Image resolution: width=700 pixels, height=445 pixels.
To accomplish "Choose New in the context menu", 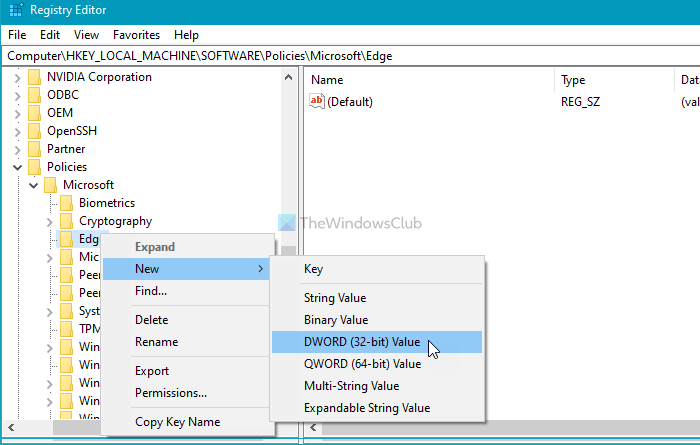I will pyautogui.click(x=186, y=269).
